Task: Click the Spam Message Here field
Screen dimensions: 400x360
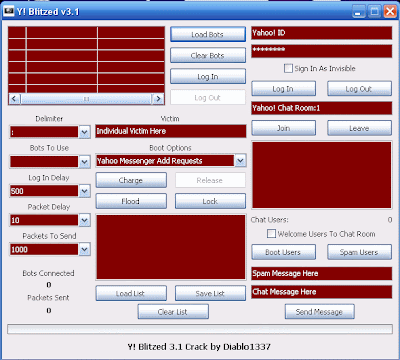Action: tap(321, 273)
